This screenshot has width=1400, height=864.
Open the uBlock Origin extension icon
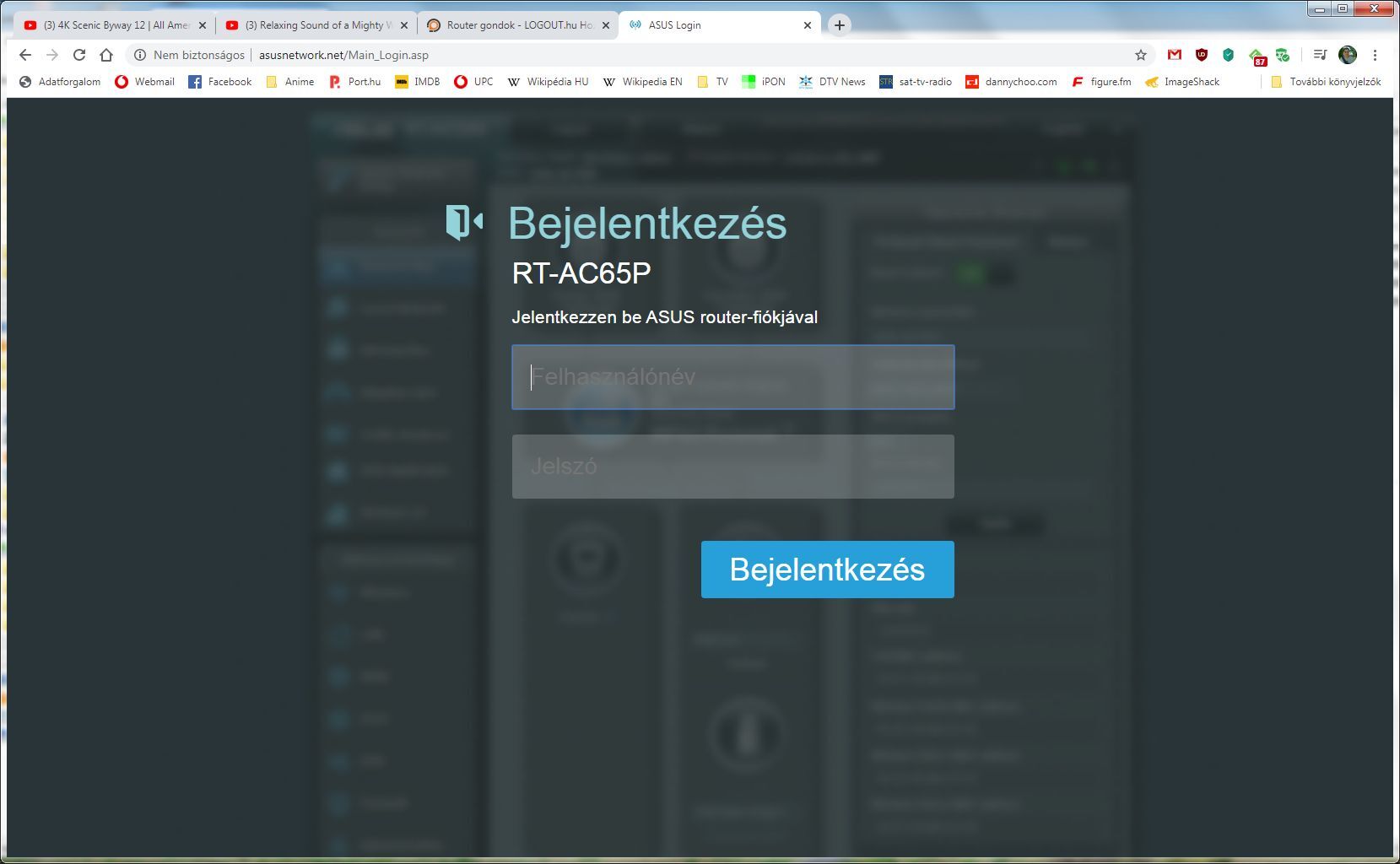pos(1202,55)
